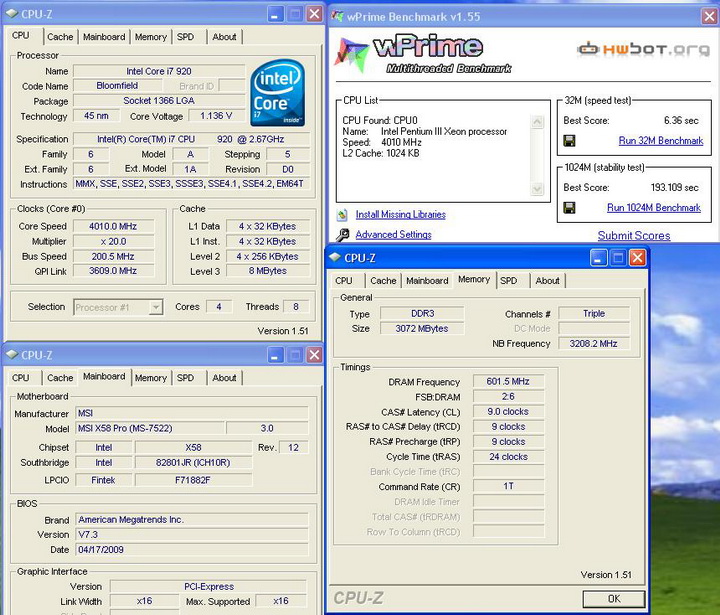Close the CPU-Z Memory window

pos(637,258)
